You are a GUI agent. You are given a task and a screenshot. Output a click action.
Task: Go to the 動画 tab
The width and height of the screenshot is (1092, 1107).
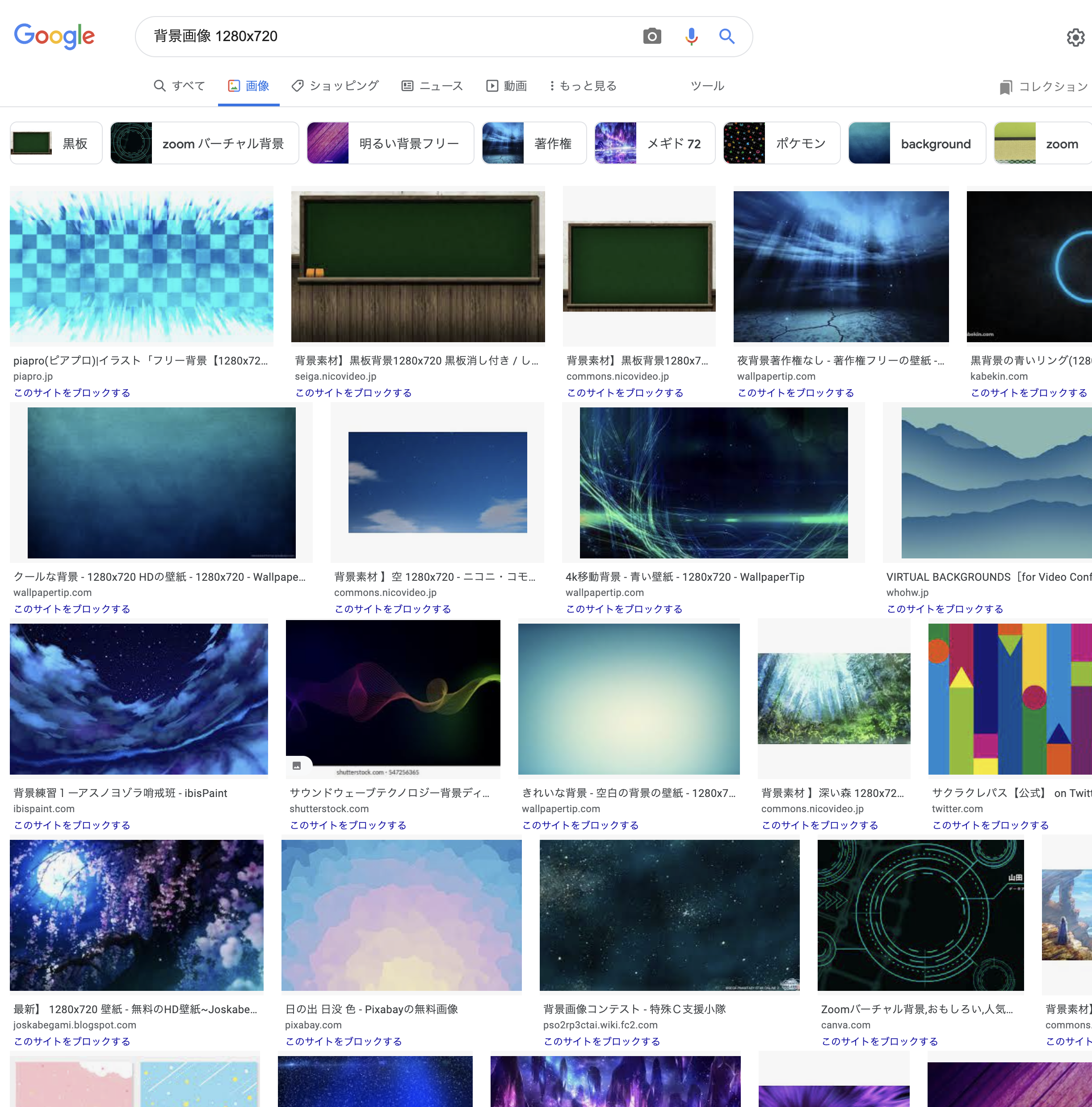tap(507, 86)
